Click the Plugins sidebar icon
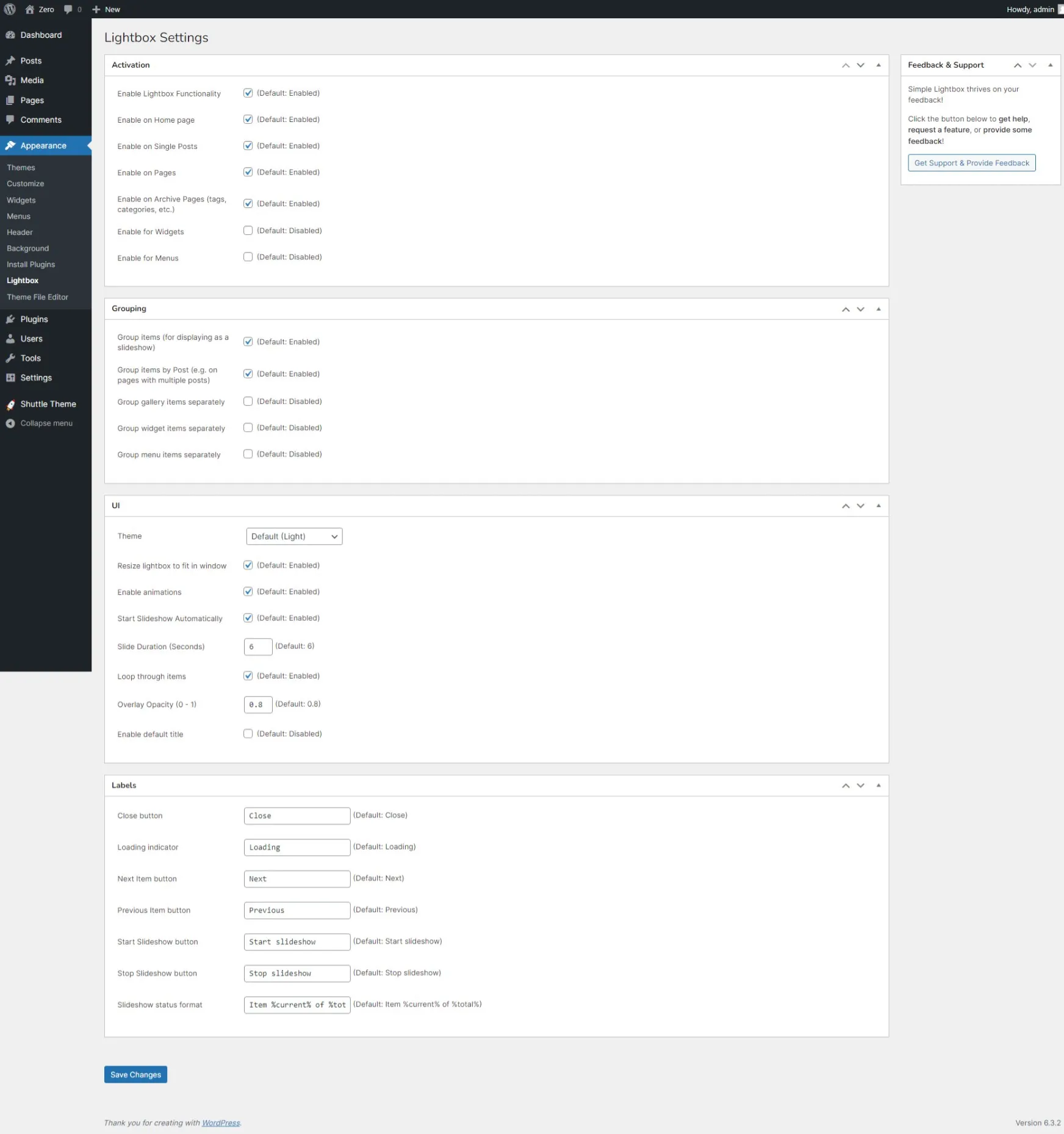This screenshot has height=1134, width=1064. (x=10, y=320)
